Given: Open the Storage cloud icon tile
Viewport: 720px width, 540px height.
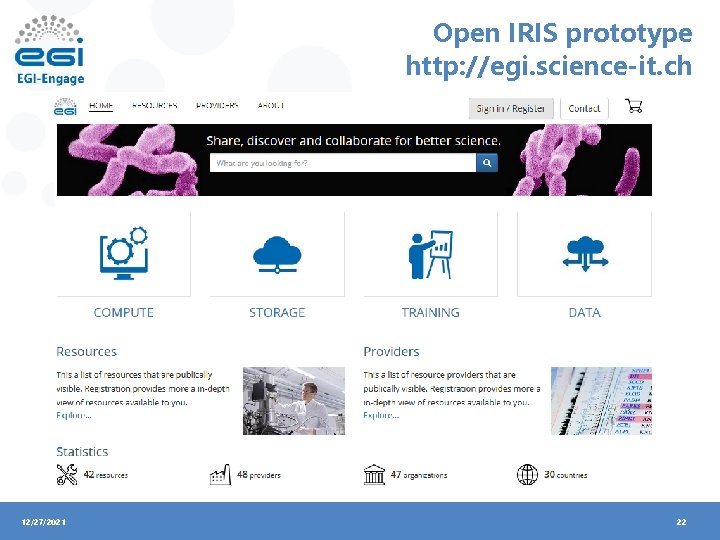Looking at the screenshot, I should (277, 253).
